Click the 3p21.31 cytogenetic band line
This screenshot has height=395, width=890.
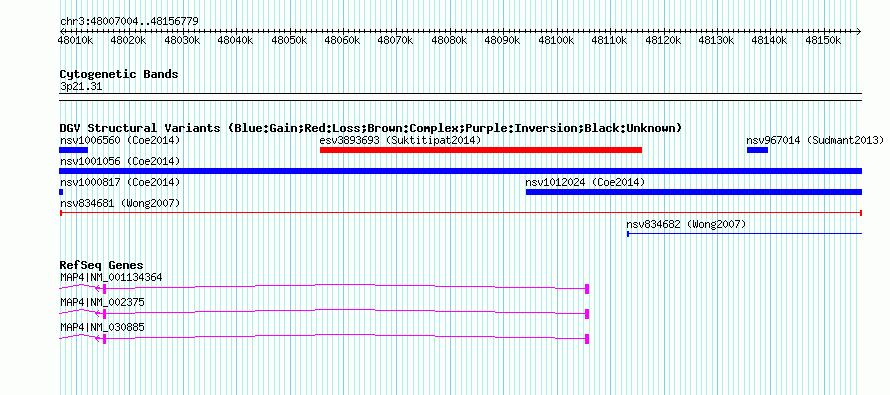pyautogui.click(x=460, y=96)
